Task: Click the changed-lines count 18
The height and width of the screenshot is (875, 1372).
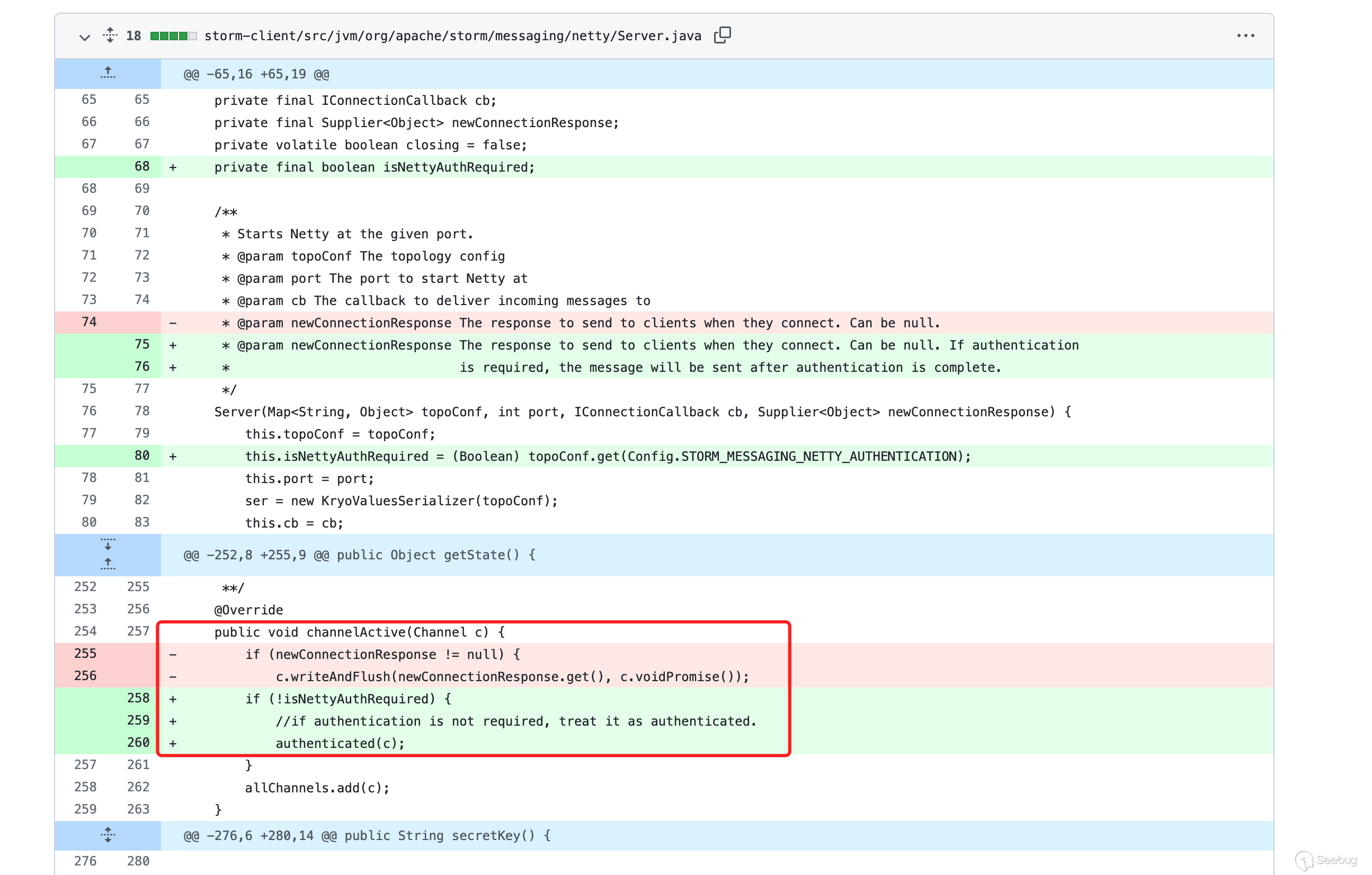Action: pos(133,36)
